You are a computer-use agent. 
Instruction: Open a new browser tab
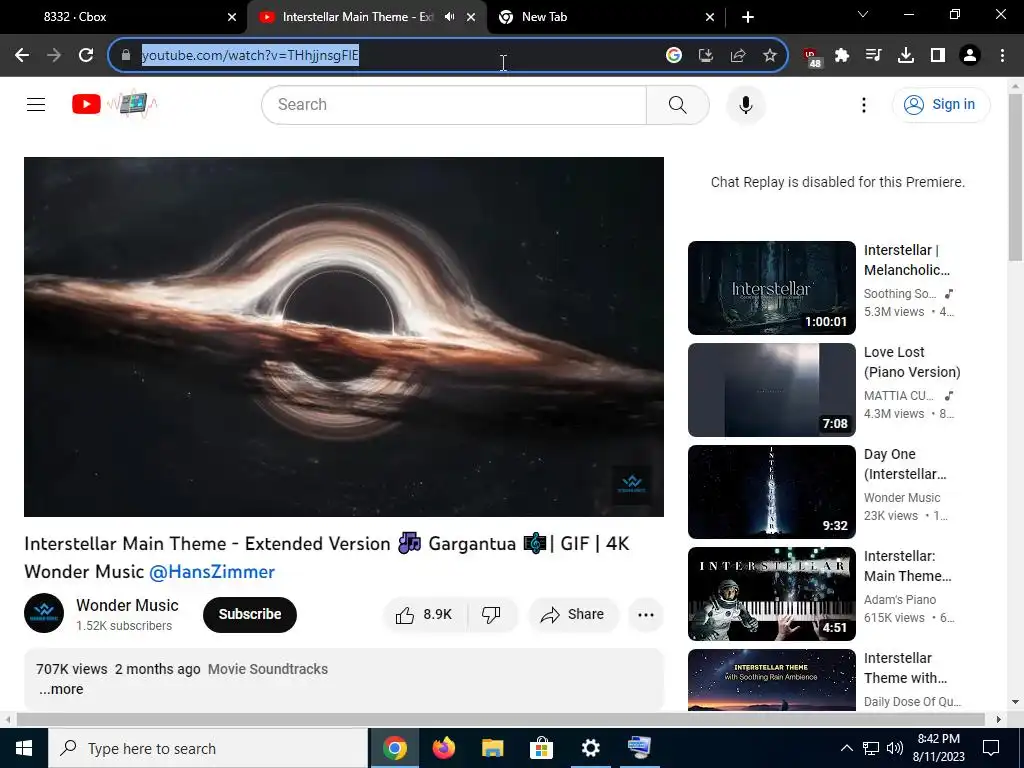pyautogui.click(x=748, y=17)
